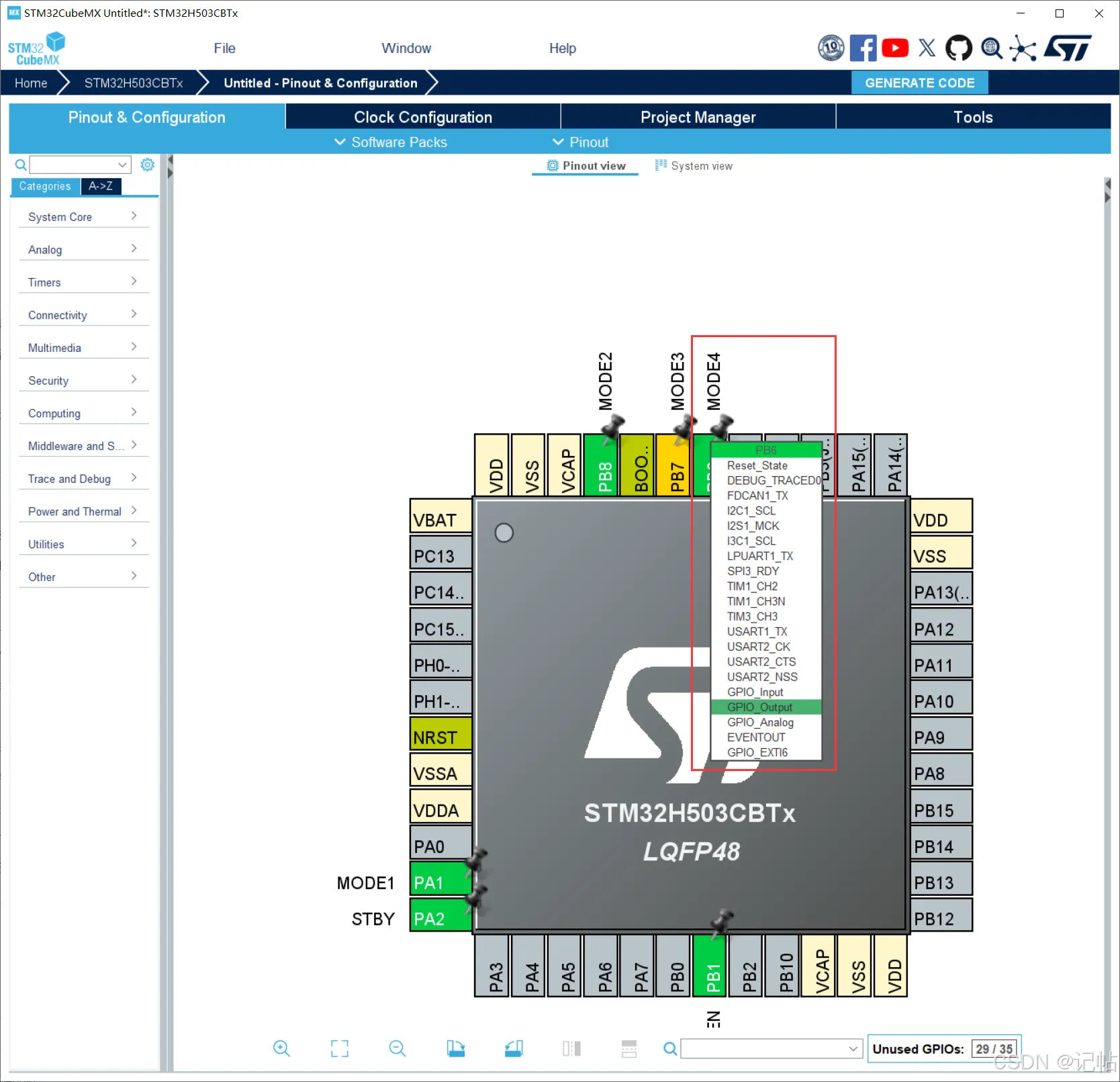Viewport: 1120px width, 1082px height.
Task: Expand the Connectivity category
Action: [x=84, y=315]
